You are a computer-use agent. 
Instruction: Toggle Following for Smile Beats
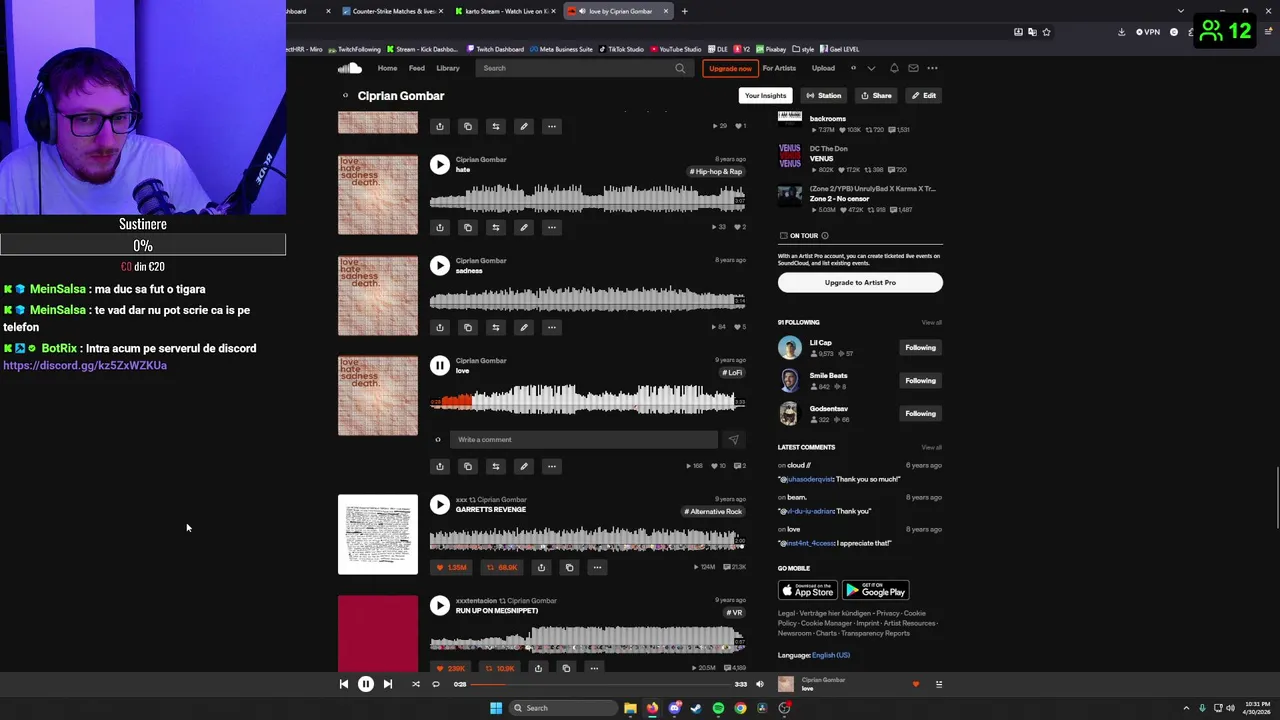coord(920,381)
